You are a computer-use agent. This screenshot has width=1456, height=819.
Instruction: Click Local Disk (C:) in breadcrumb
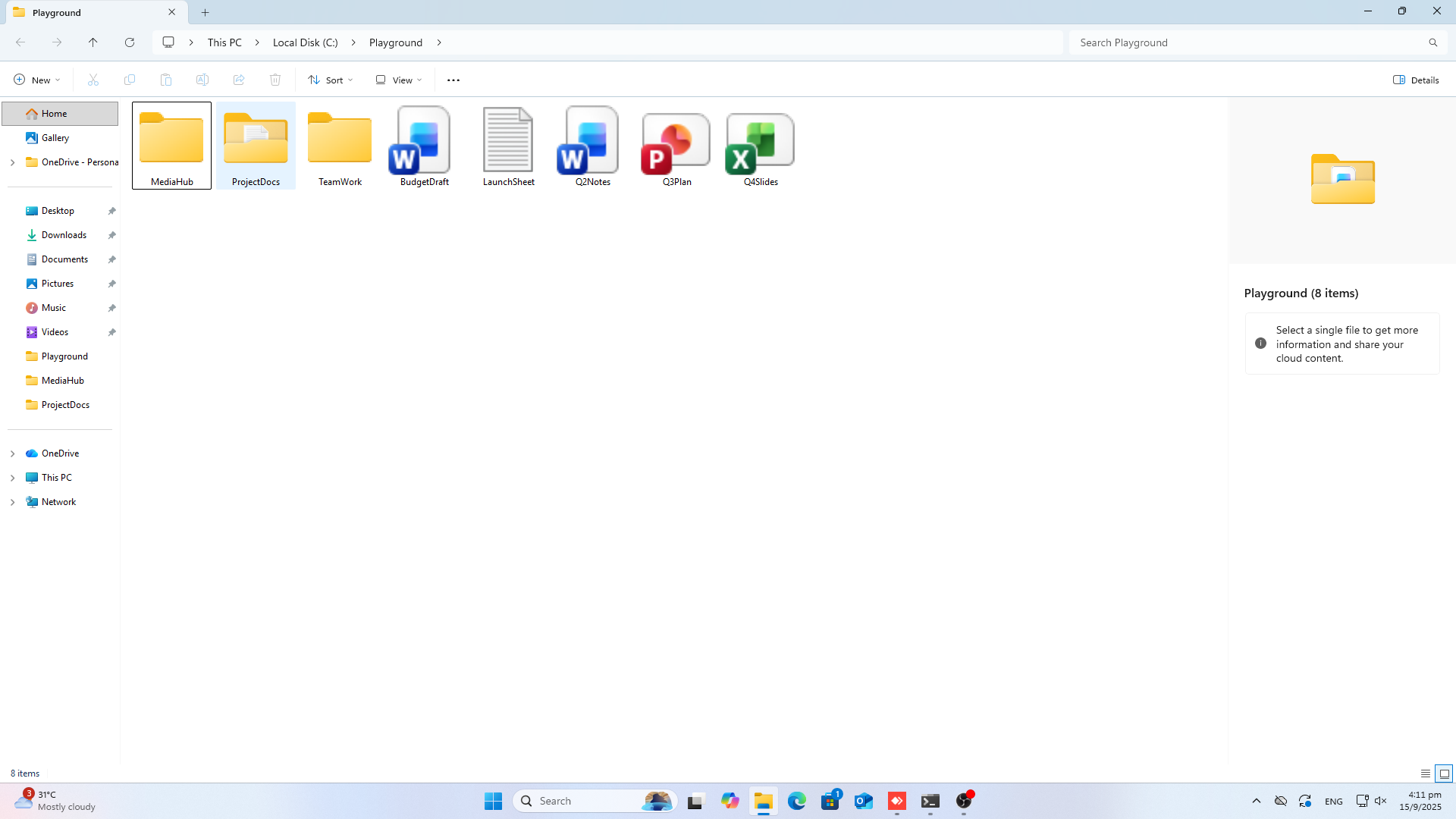click(305, 42)
